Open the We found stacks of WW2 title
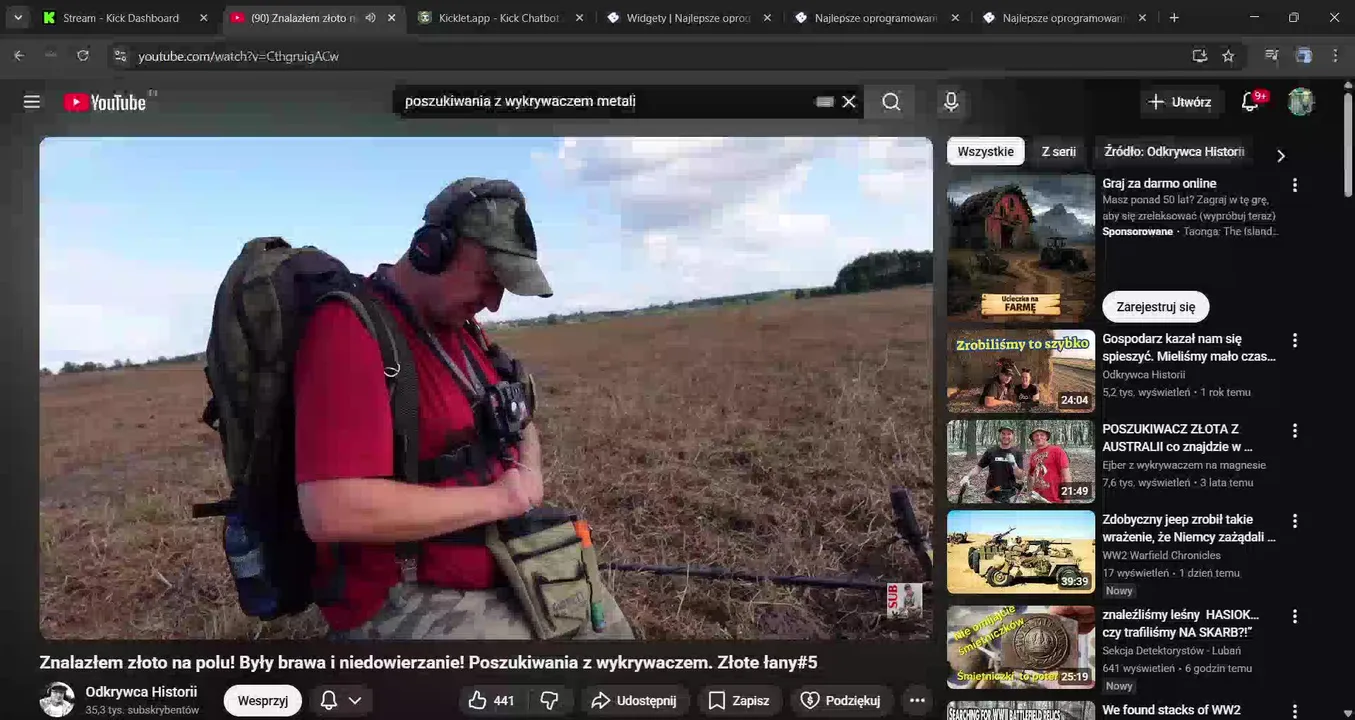This screenshot has width=1355, height=720. point(1172,710)
